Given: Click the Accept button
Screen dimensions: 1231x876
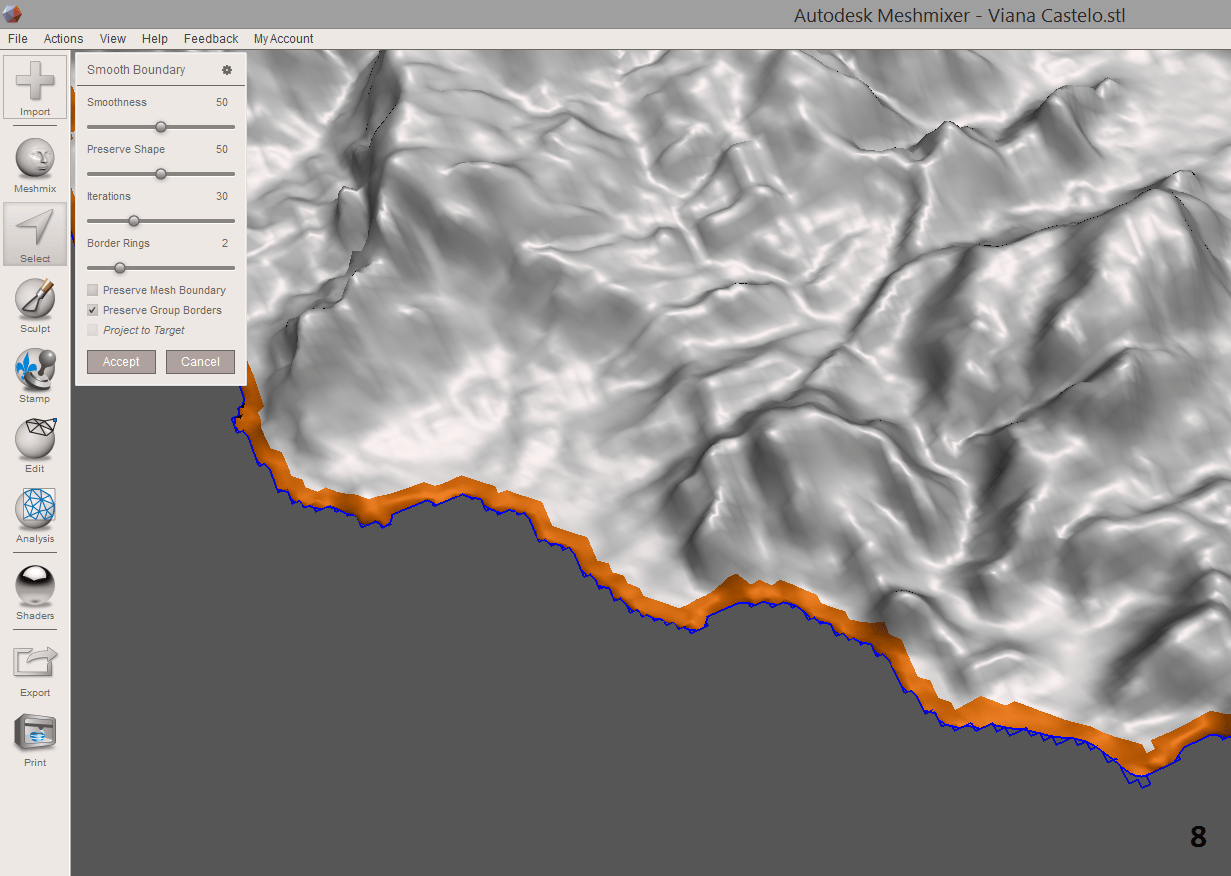Looking at the screenshot, I should tap(120, 361).
